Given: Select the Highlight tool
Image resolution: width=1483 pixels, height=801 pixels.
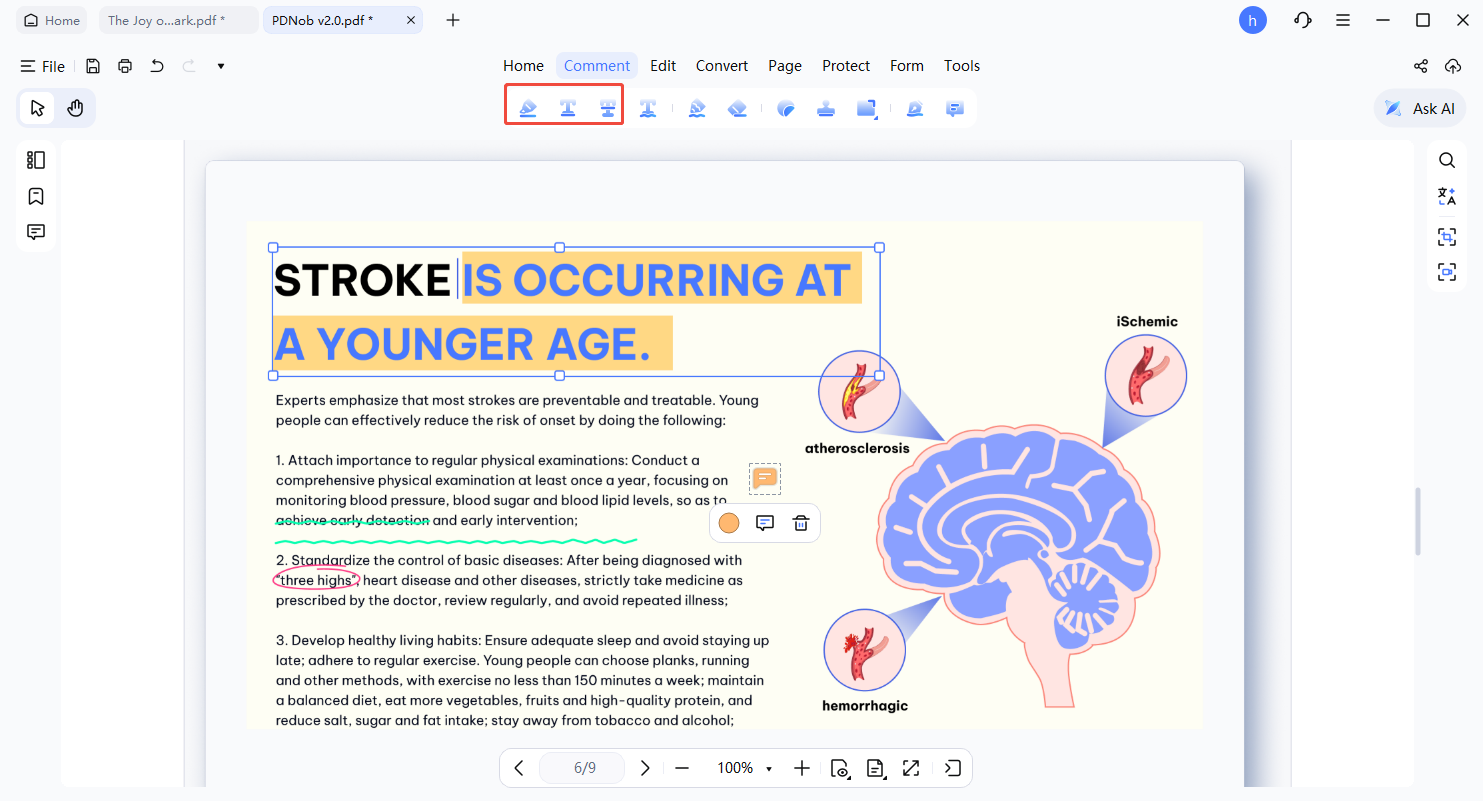Looking at the screenshot, I should coord(527,107).
